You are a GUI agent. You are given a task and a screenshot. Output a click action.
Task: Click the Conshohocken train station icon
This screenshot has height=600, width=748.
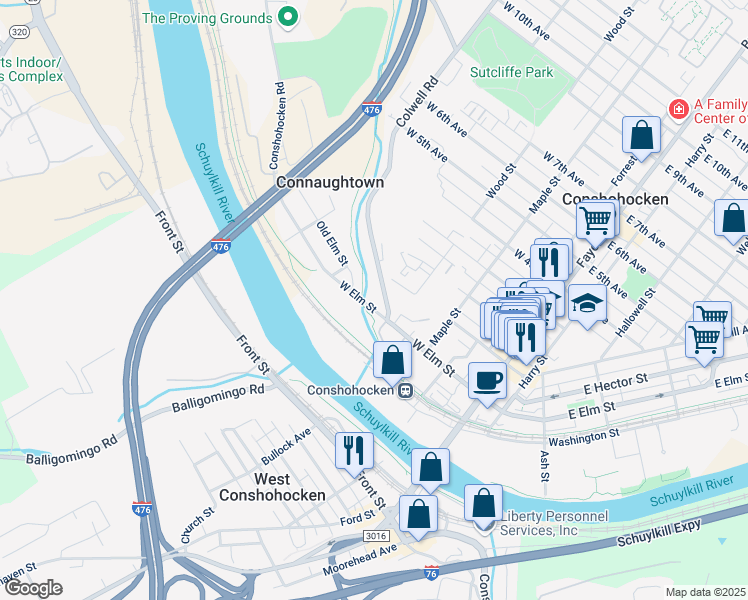(405, 391)
